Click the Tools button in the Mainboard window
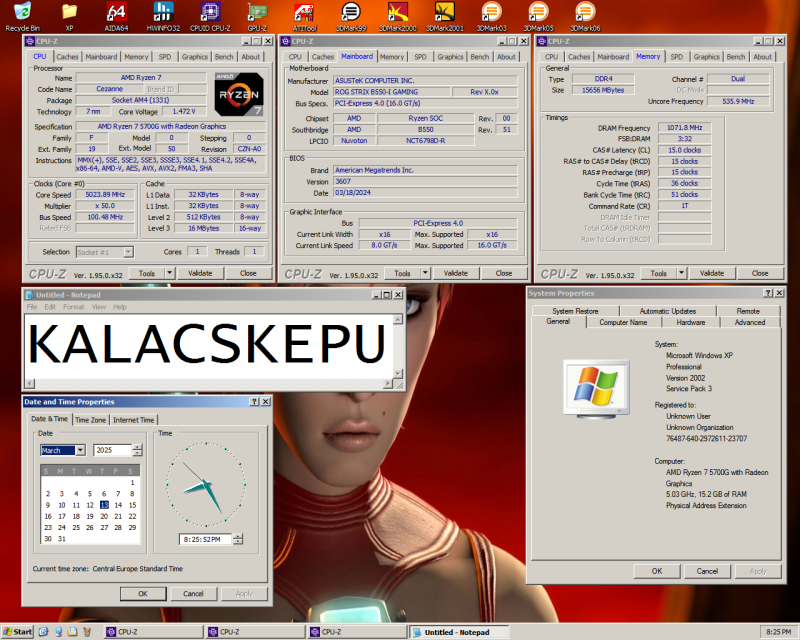 coord(402,273)
